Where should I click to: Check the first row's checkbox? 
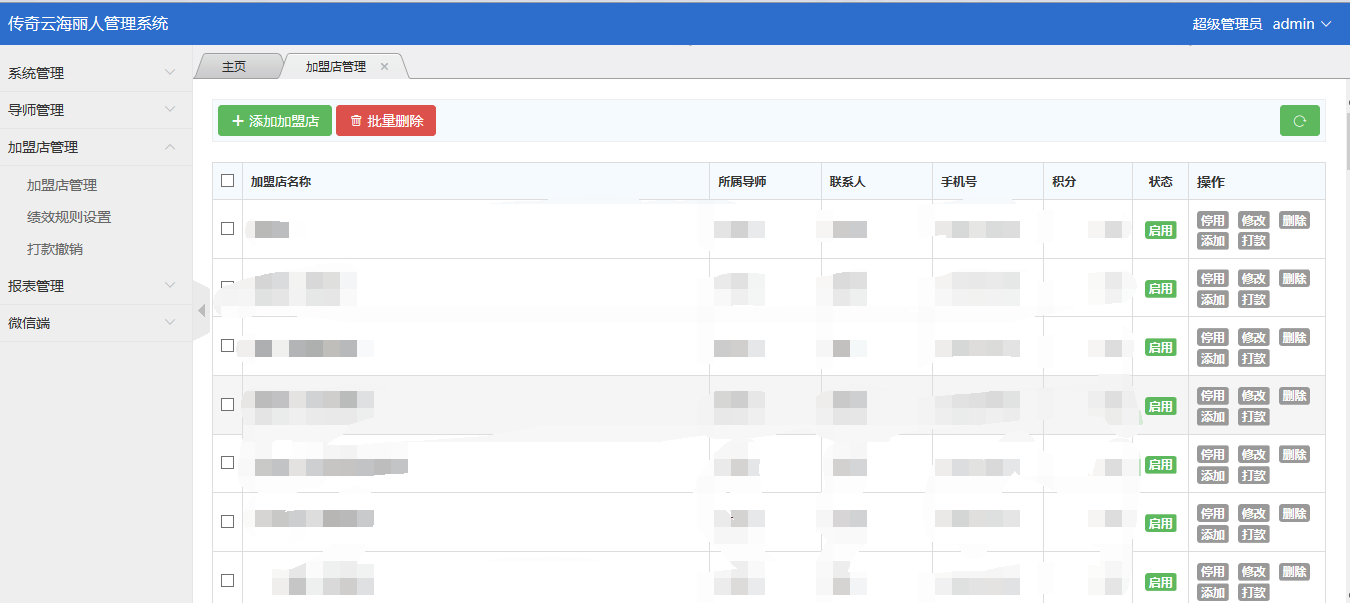click(x=228, y=229)
